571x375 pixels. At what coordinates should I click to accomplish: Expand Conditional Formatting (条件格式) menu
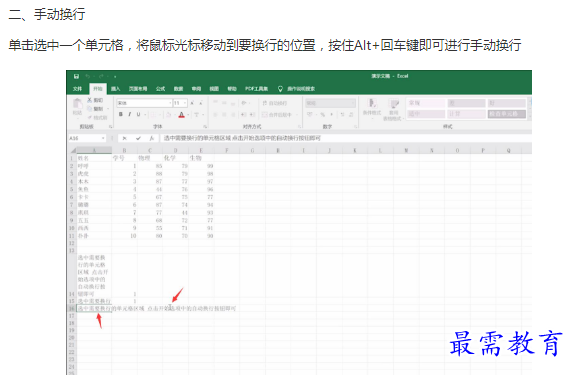click(371, 108)
